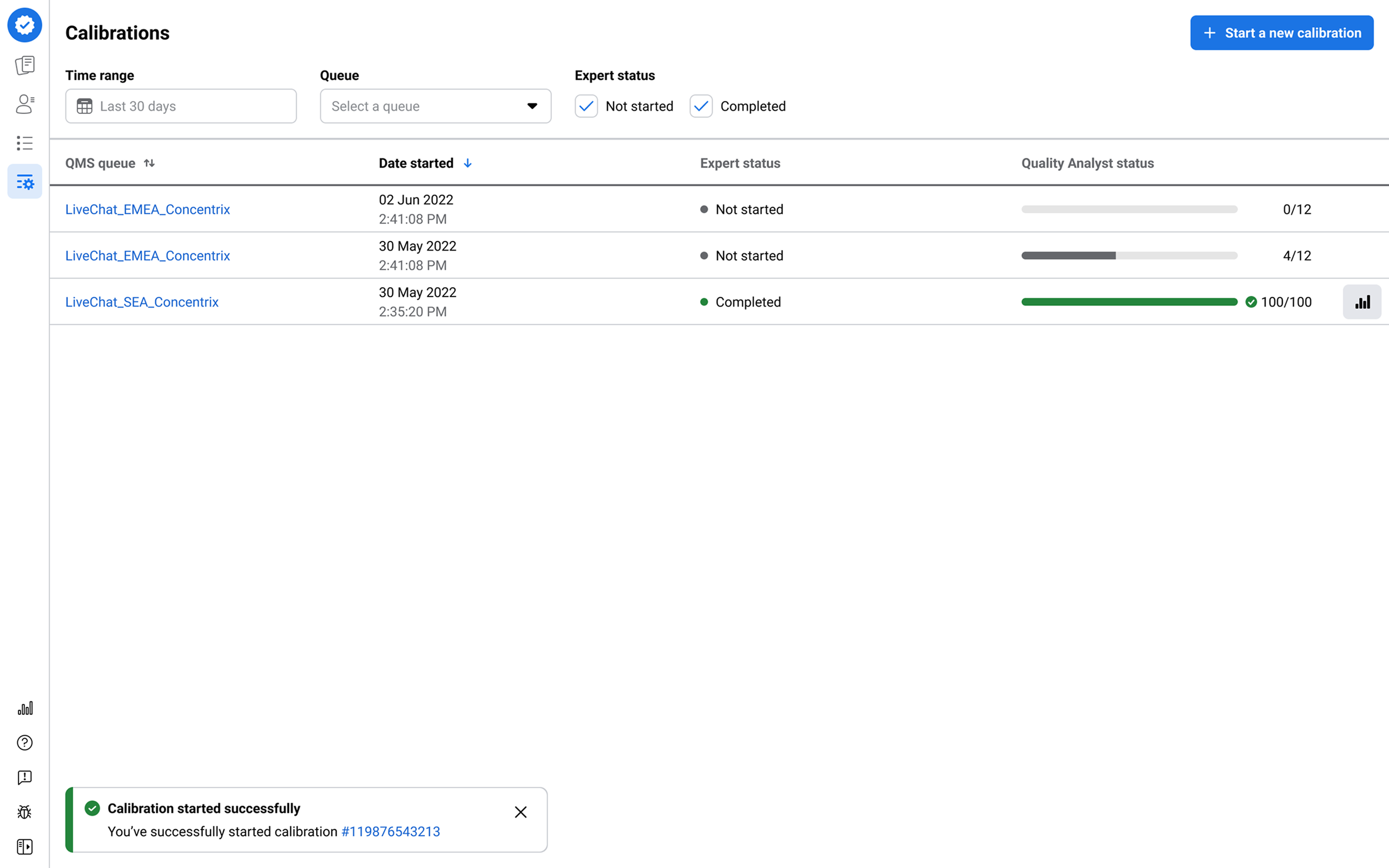Uncheck the Not started expert status filter
Viewport: 1389px width, 868px height.
(x=586, y=106)
